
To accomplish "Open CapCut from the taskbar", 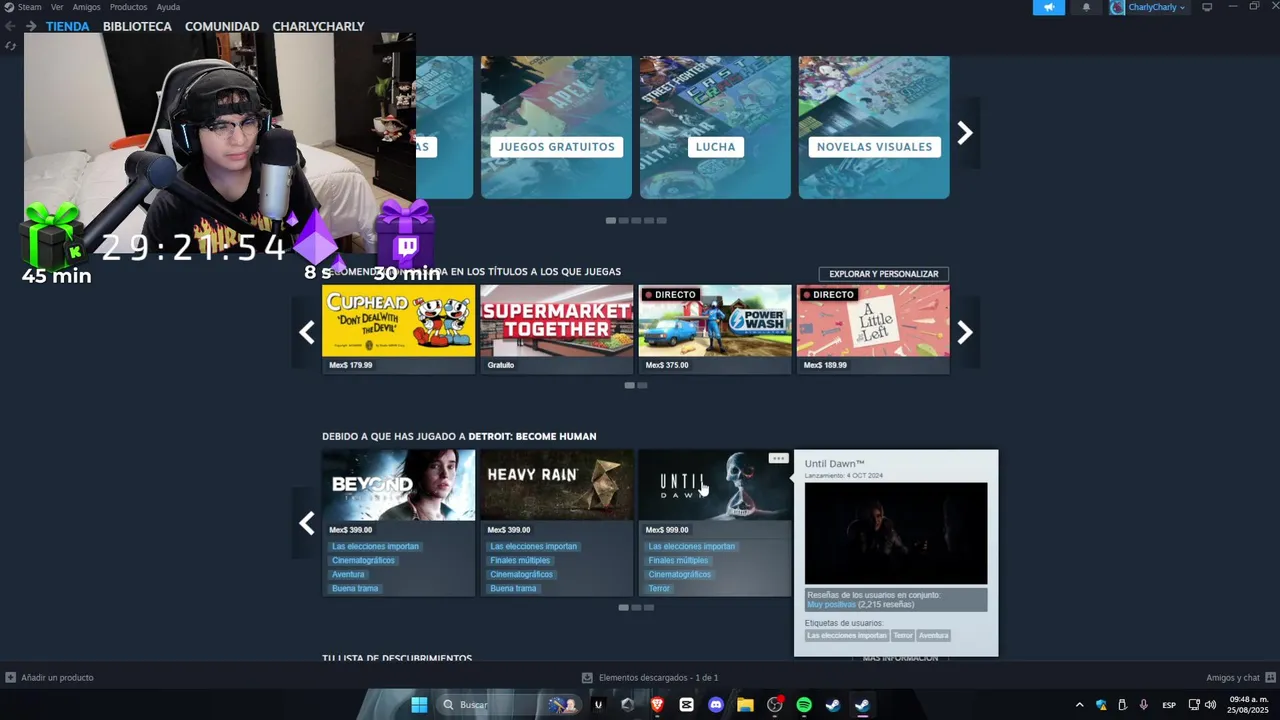I will coord(686,705).
